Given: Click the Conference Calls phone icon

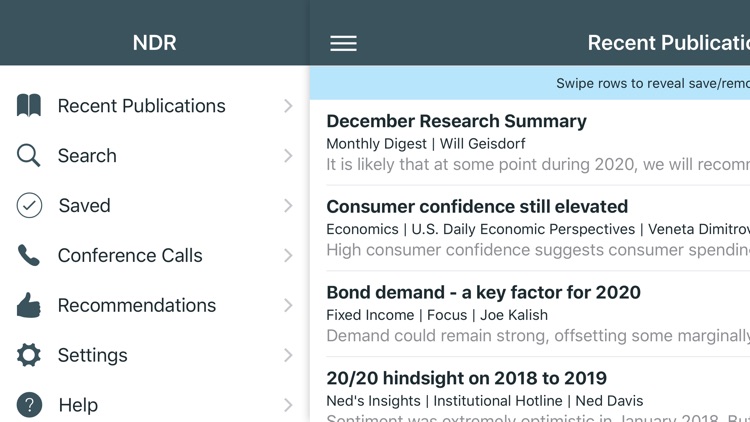Looking at the screenshot, I should [29, 255].
